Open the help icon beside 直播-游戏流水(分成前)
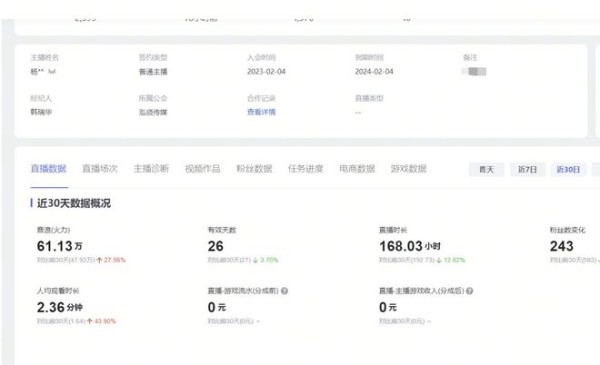The image size is (600, 365). coord(284,291)
